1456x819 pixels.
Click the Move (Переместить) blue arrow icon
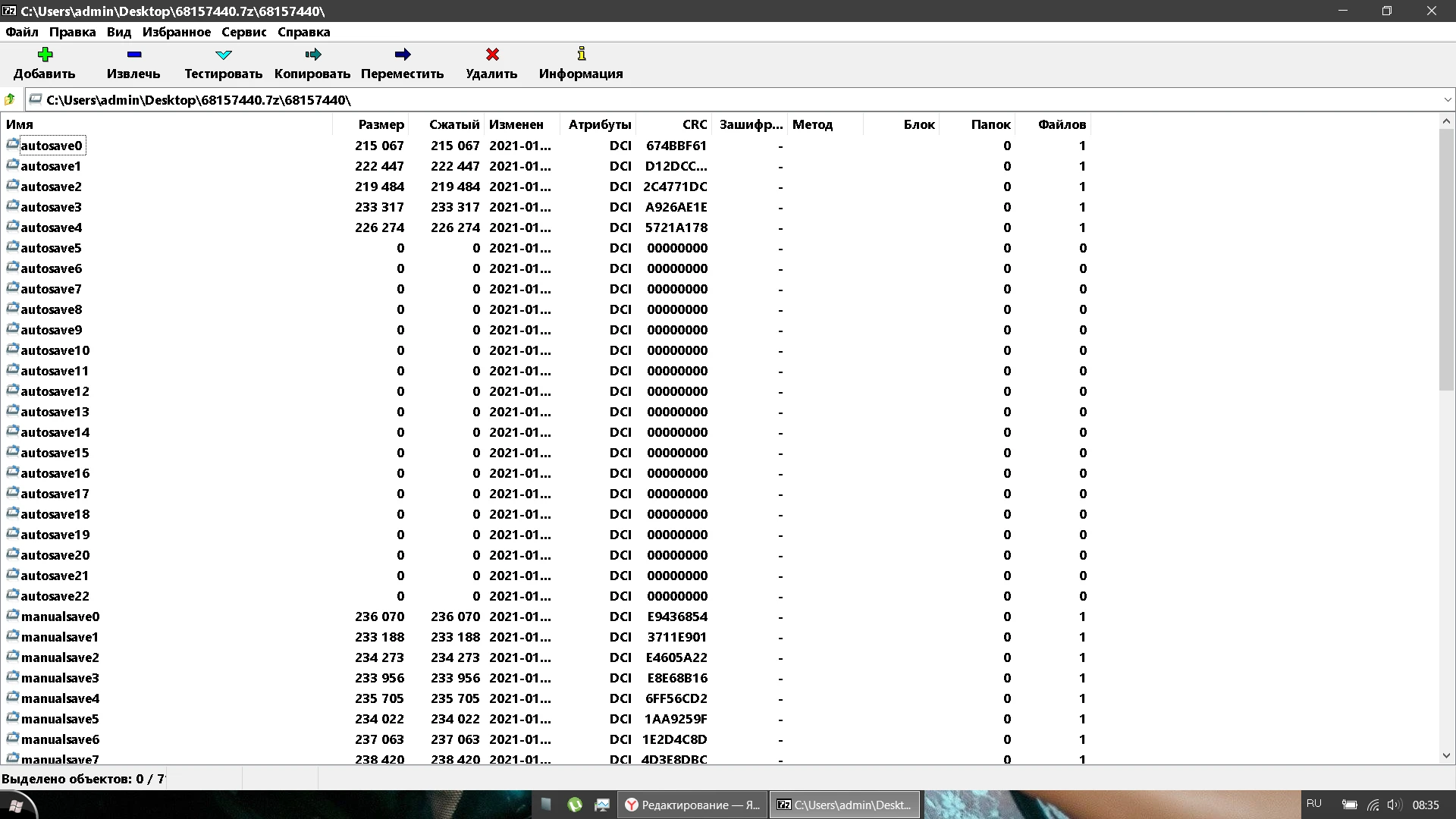[x=402, y=55]
